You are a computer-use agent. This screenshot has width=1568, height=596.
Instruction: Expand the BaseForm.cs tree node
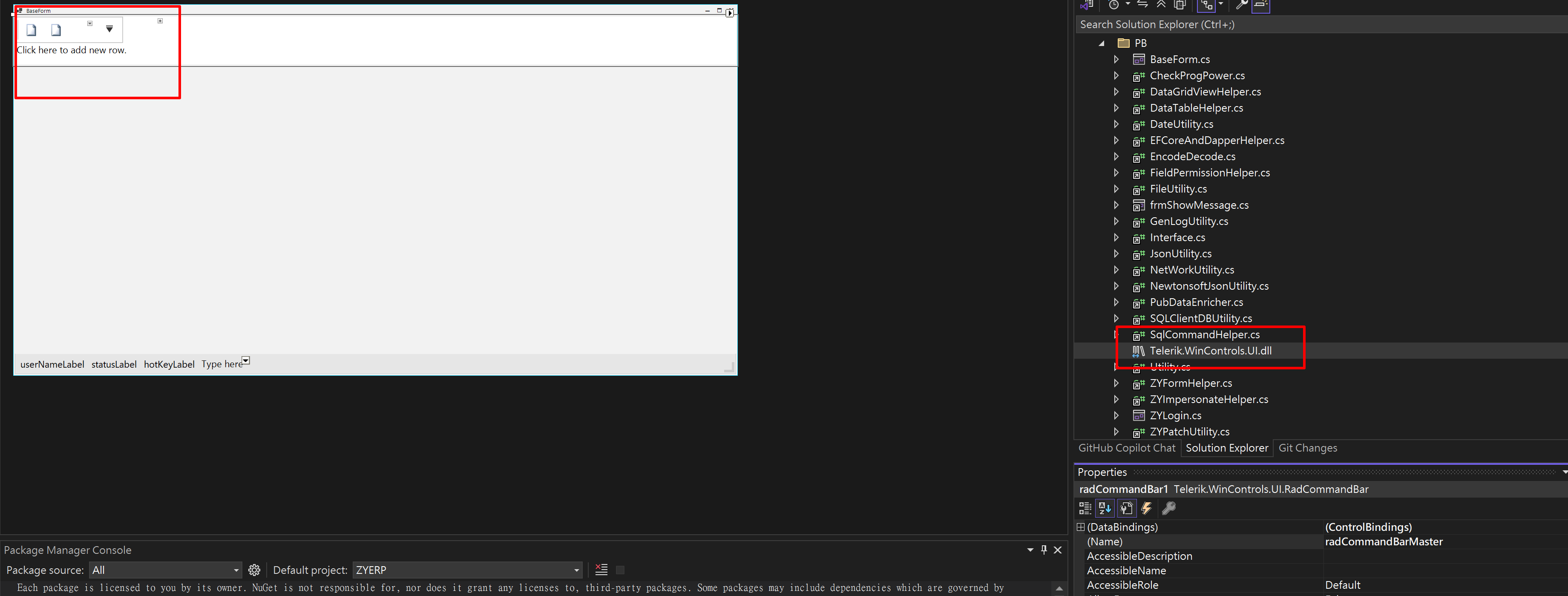pyautogui.click(x=1116, y=59)
